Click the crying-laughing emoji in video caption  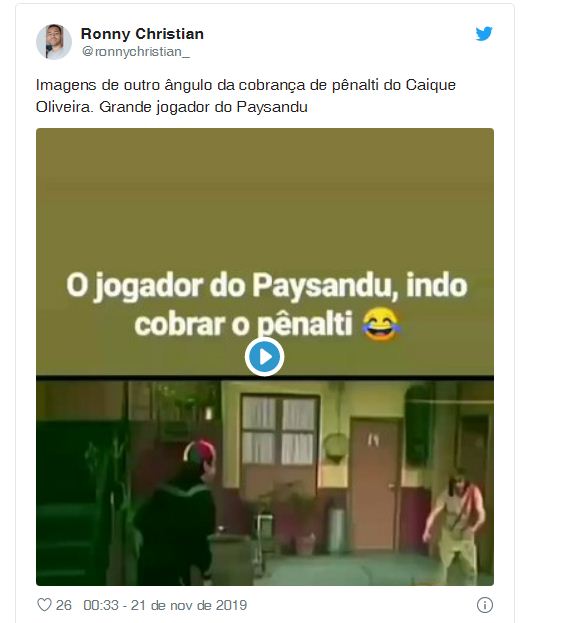coord(381,324)
